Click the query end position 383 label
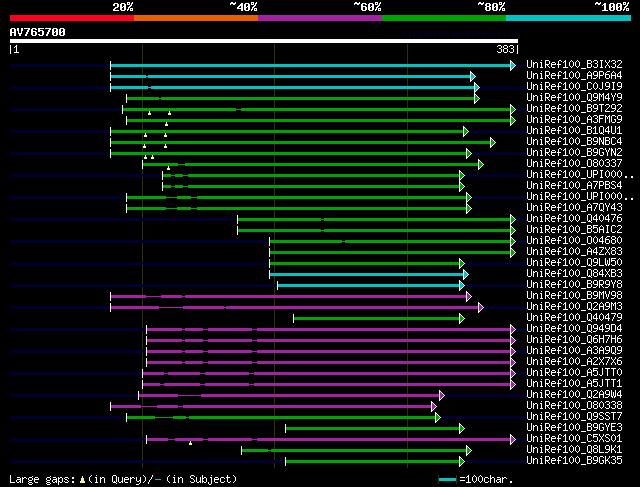Screen dimensions: 640x487 [505, 49]
